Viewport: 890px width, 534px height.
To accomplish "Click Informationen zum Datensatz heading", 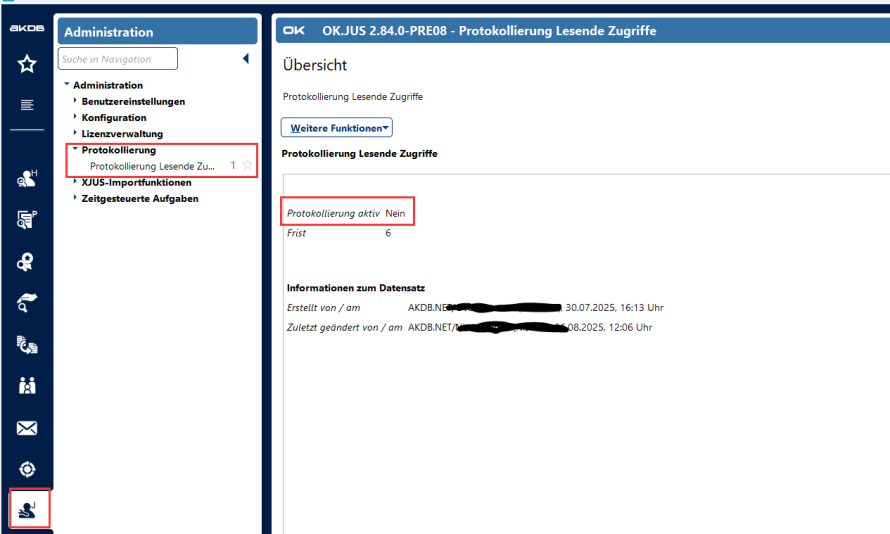I will (x=356, y=288).
